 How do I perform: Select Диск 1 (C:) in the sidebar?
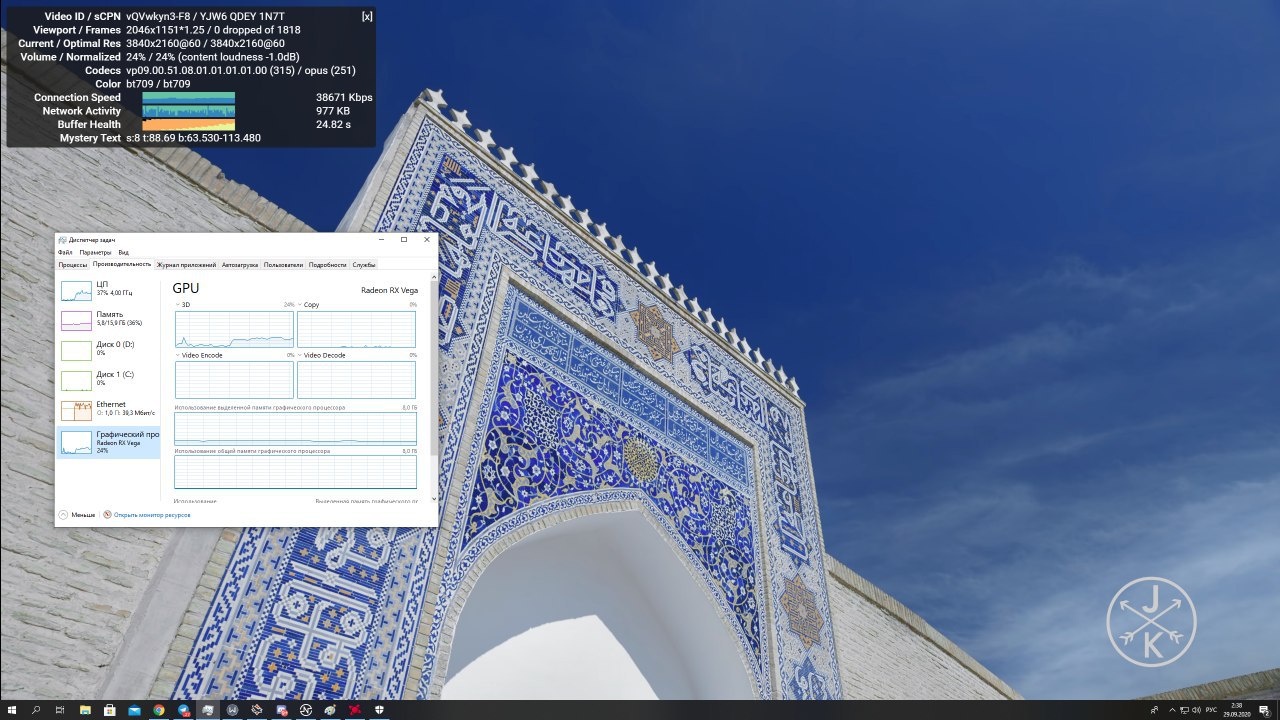(108, 380)
